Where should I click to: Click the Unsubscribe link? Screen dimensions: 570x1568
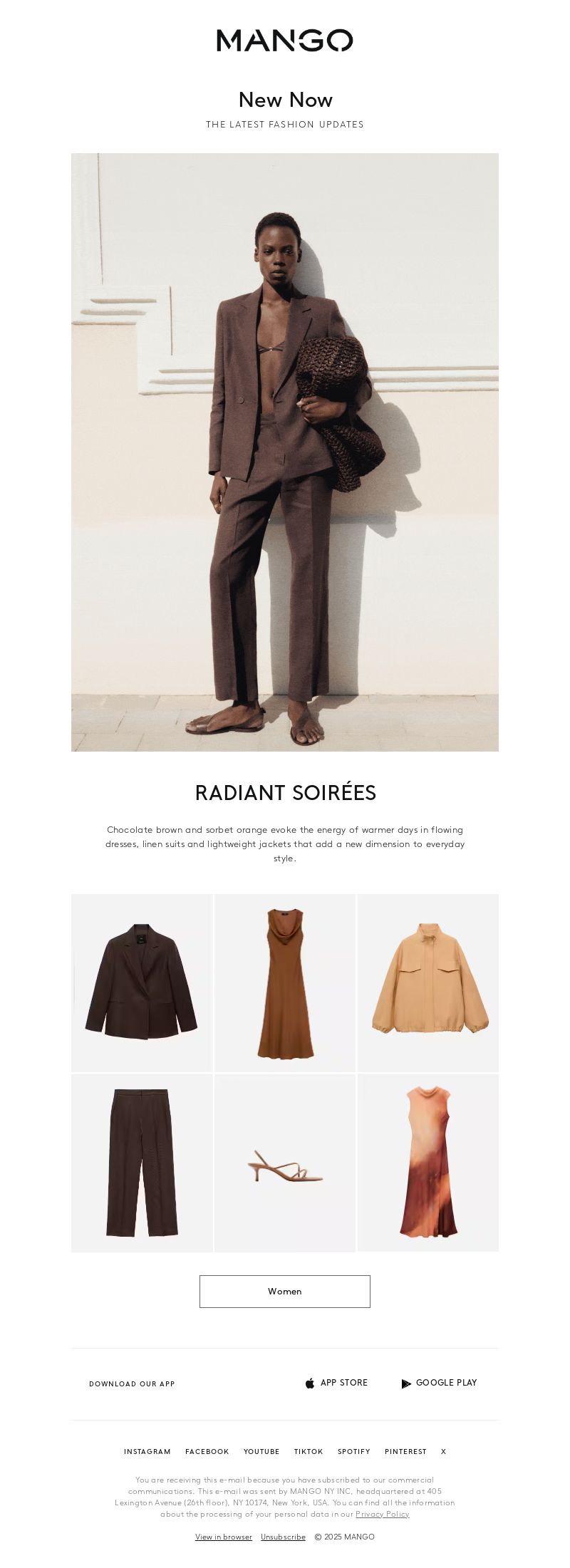tap(283, 1537)
